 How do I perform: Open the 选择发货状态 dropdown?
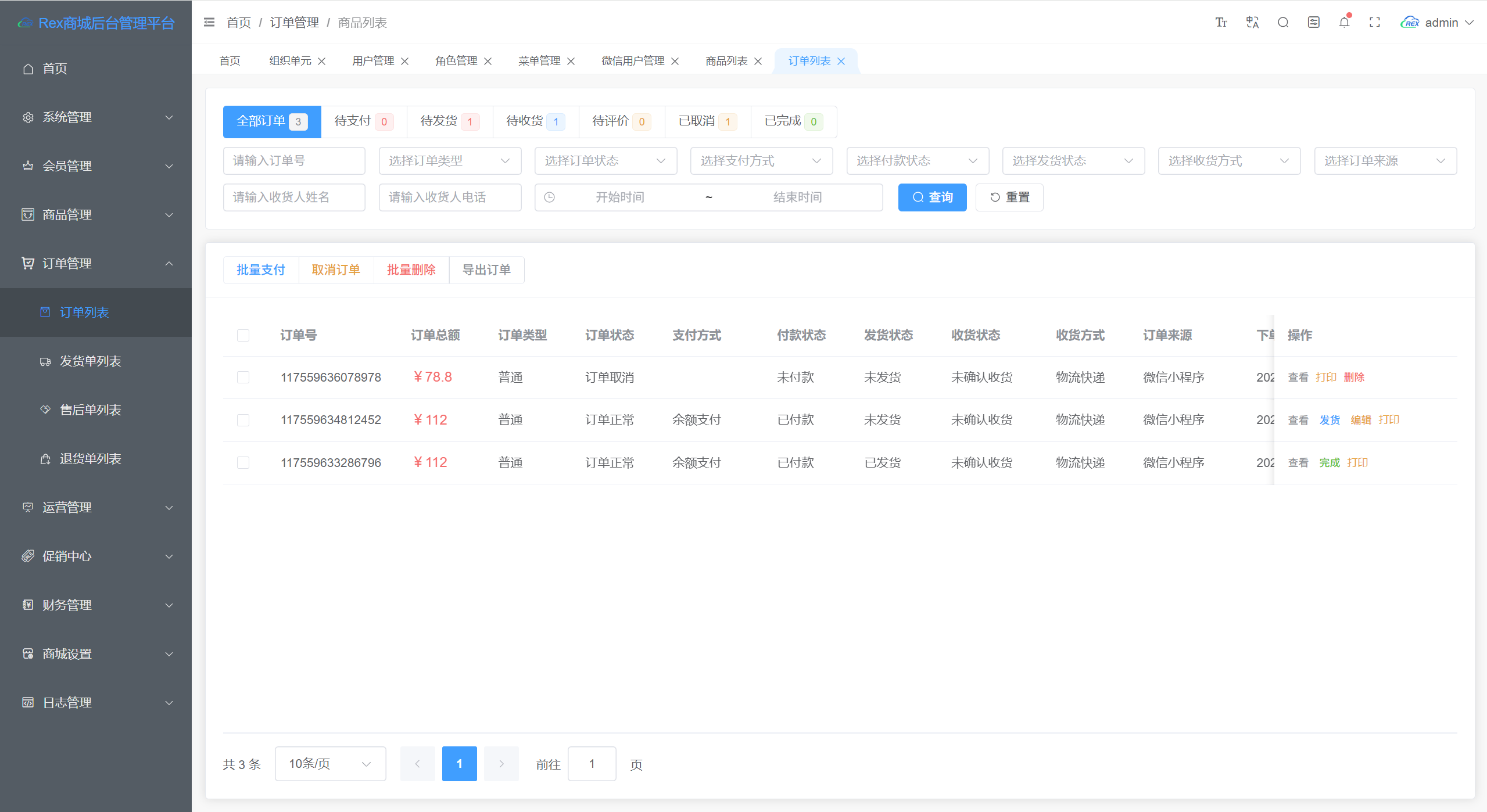pos(1073,161)
